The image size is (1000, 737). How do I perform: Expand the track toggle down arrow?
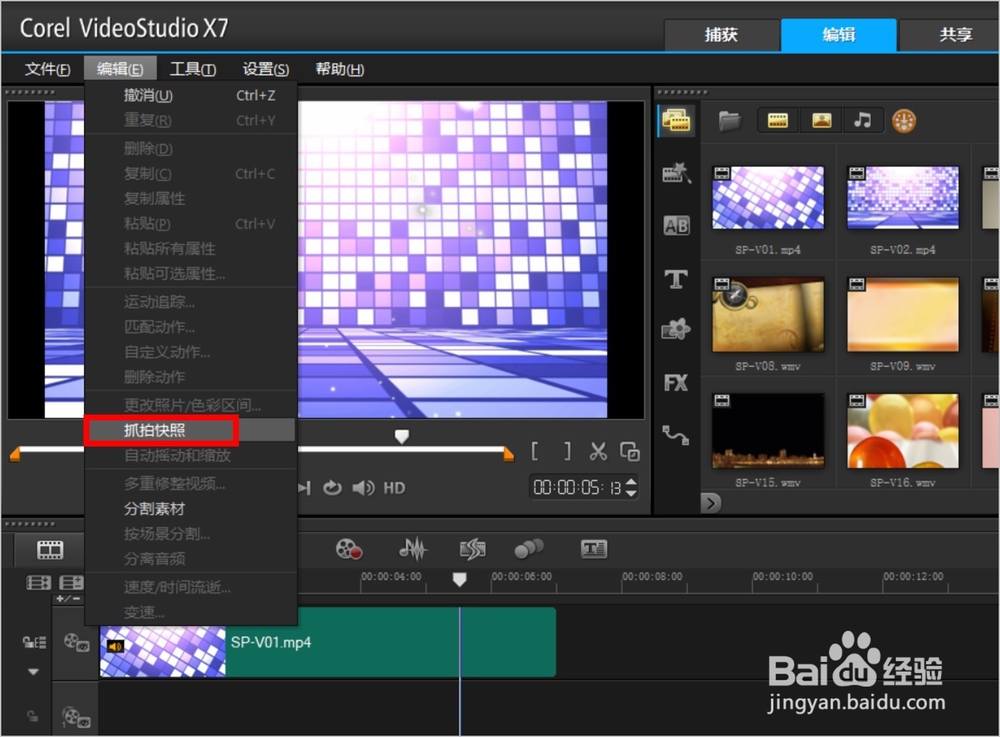pos(33,671)
